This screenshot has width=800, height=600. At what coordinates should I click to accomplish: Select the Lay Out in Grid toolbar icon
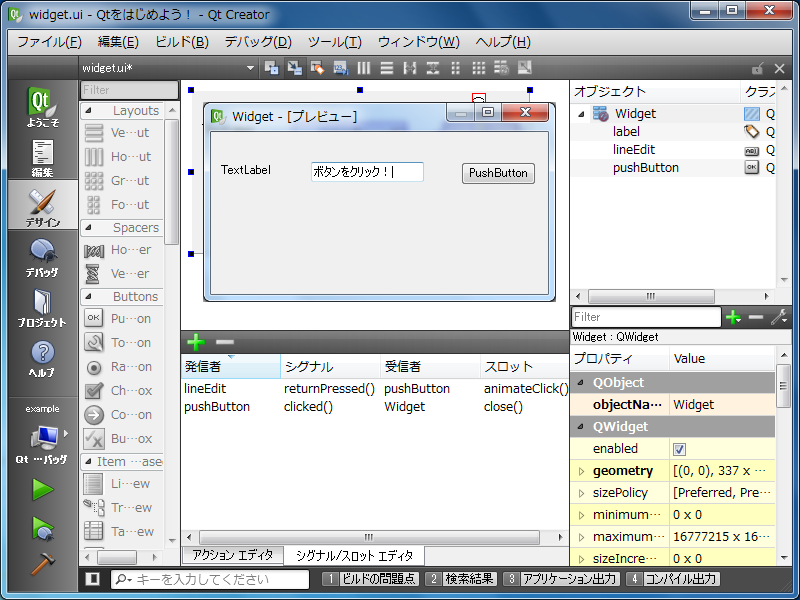click(479, 68)
